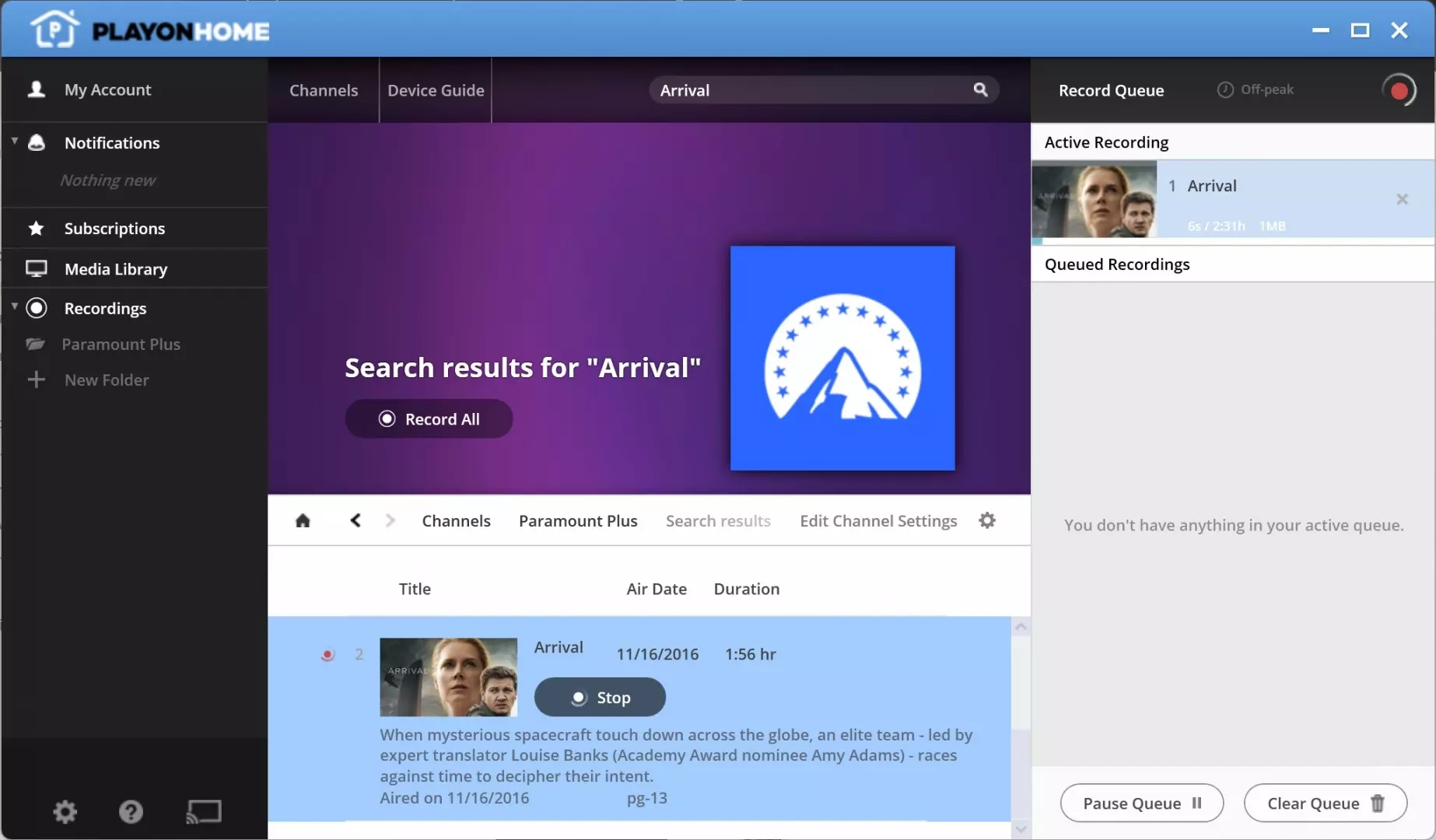Click the 1:56 hr duration value
Image resolution: width=1436 pixels, height=840 pixels.
[750, 654]
